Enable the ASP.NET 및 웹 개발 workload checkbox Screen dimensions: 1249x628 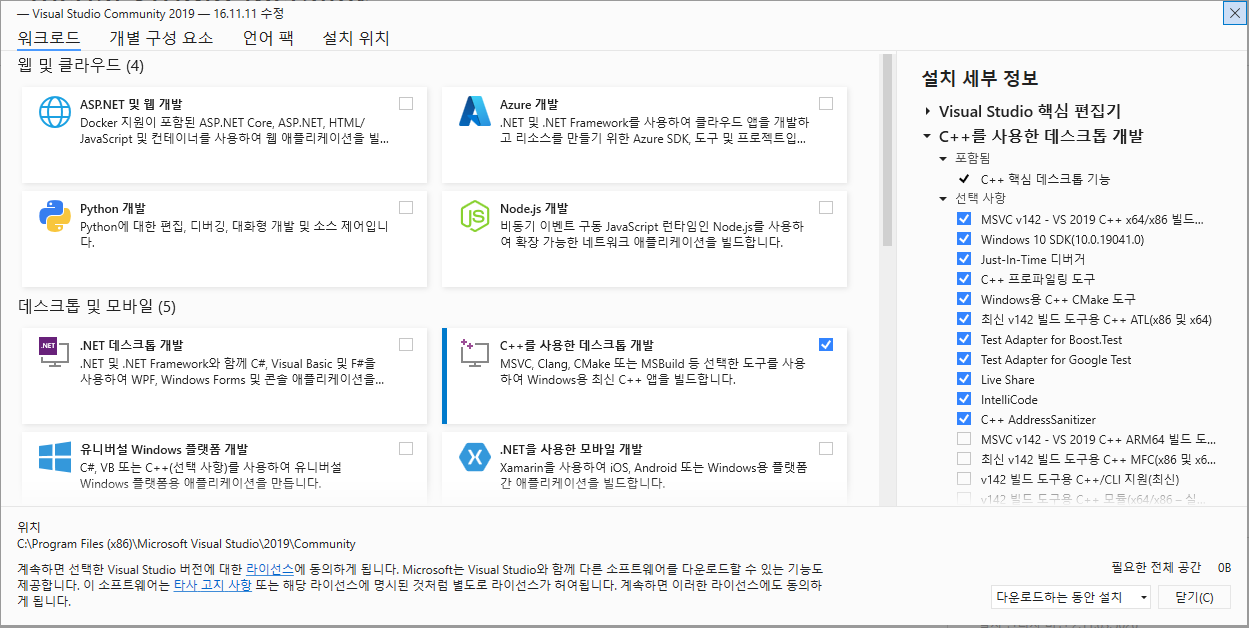pos(406,103)
